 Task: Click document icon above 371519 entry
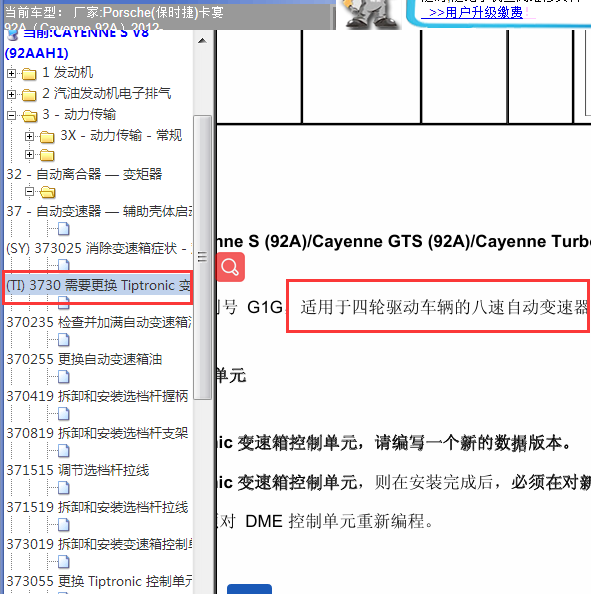click(64, 488)
